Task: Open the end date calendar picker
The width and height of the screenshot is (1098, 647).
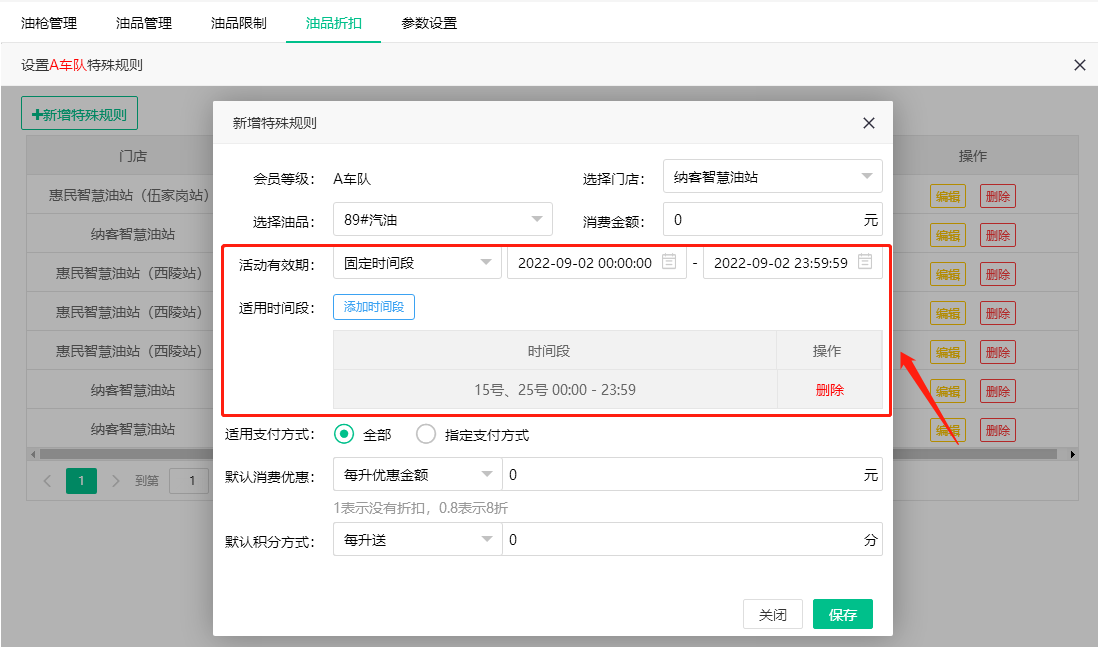Action: [863, 262]
